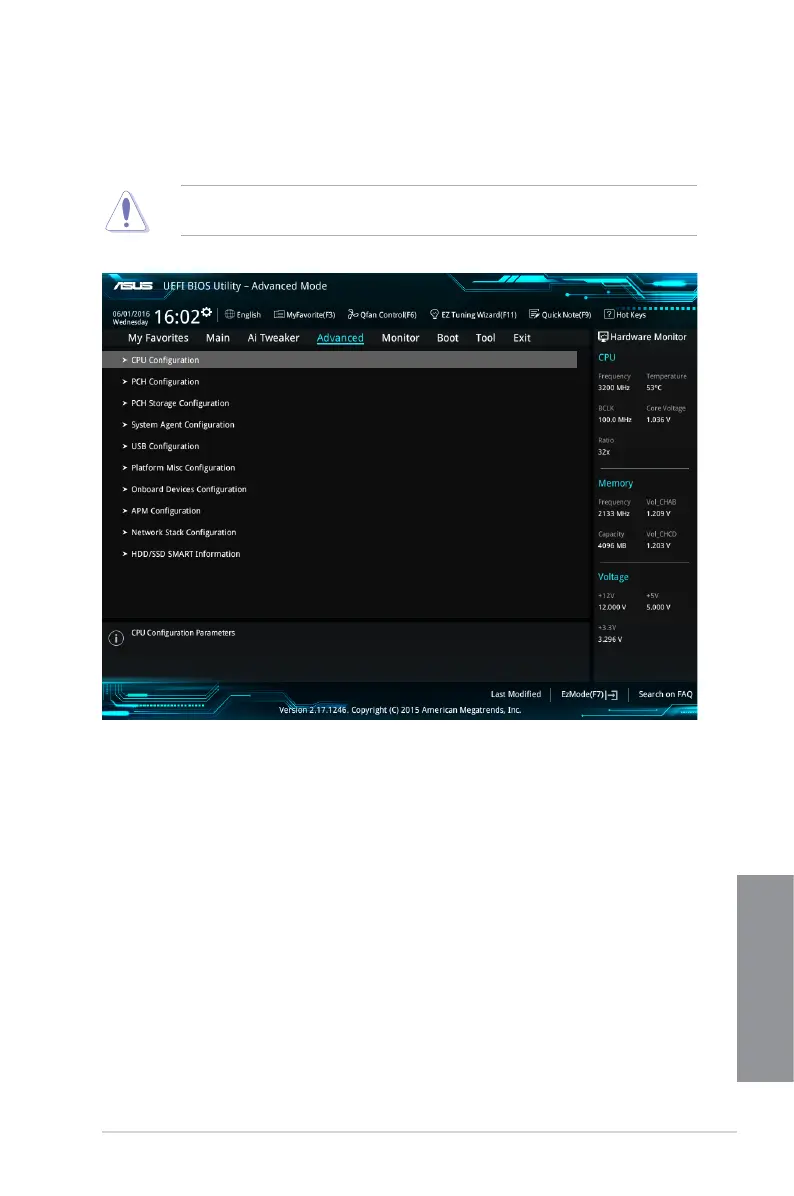Click memory capacity value 4096 MB
This screenshot has height=1196, width=794.
612,545
